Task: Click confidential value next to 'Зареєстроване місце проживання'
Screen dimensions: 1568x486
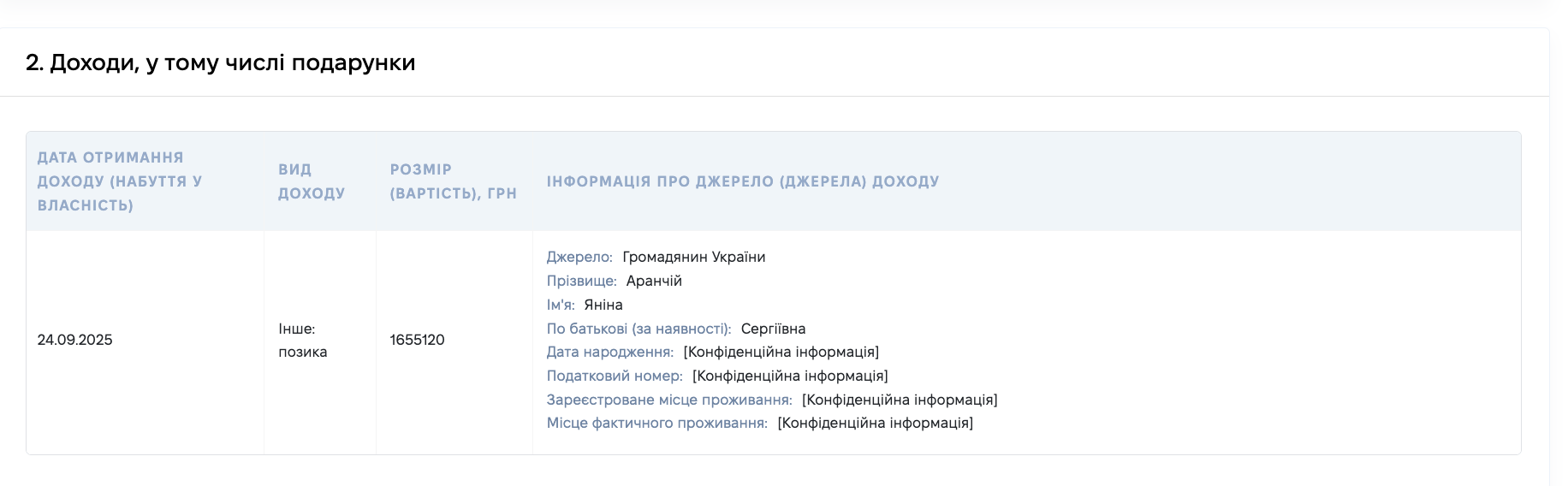Action: pos(900,400)
